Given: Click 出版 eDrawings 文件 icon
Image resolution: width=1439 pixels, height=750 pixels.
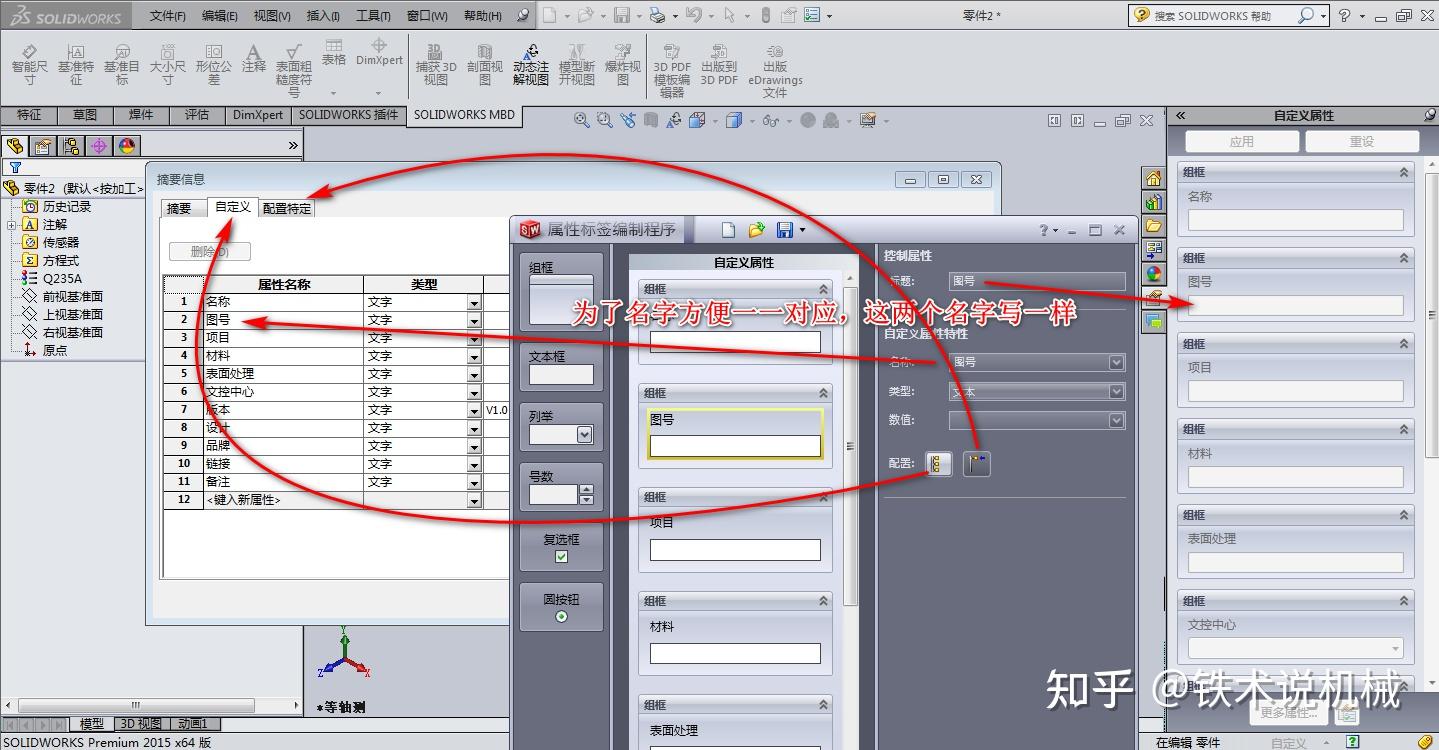Looking at the screenshot, I should [x=775, y=70].
